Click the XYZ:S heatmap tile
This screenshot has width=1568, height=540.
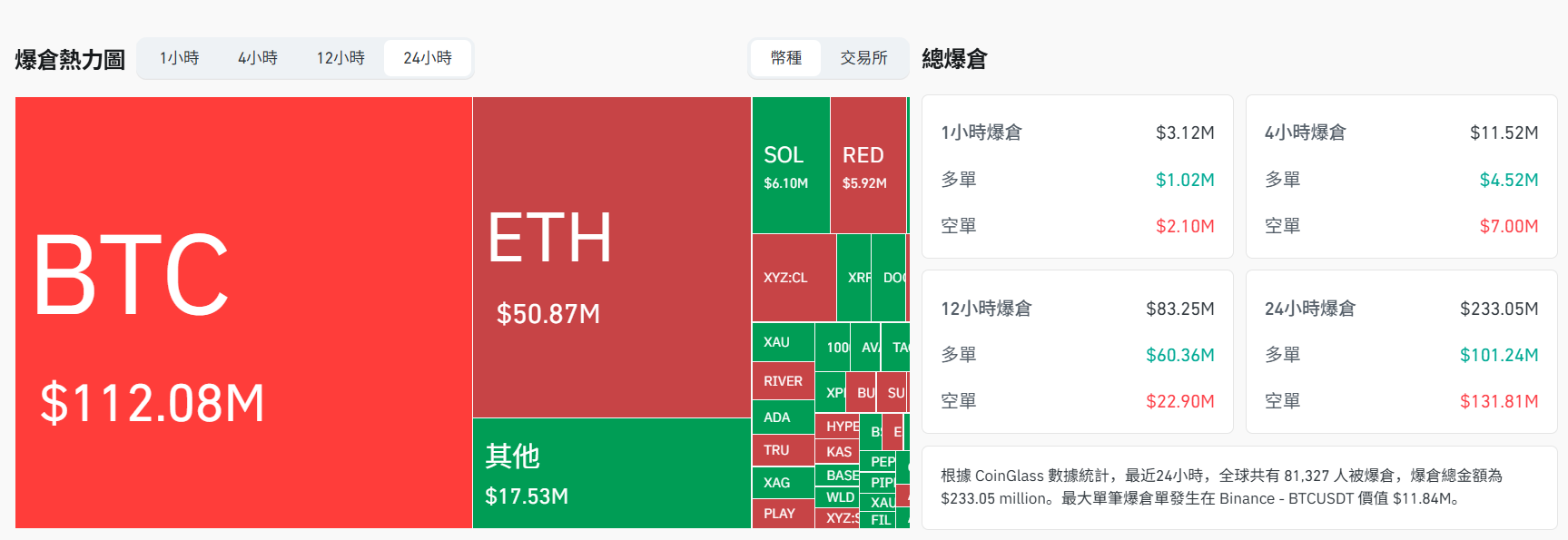point(837,518)
